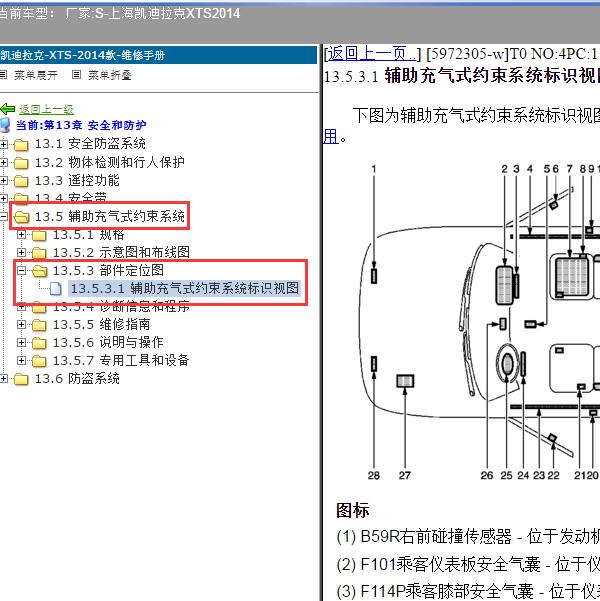Click the 凯迪拉克-XTS-2014款-维修手册 title bar

pos(158,55)
